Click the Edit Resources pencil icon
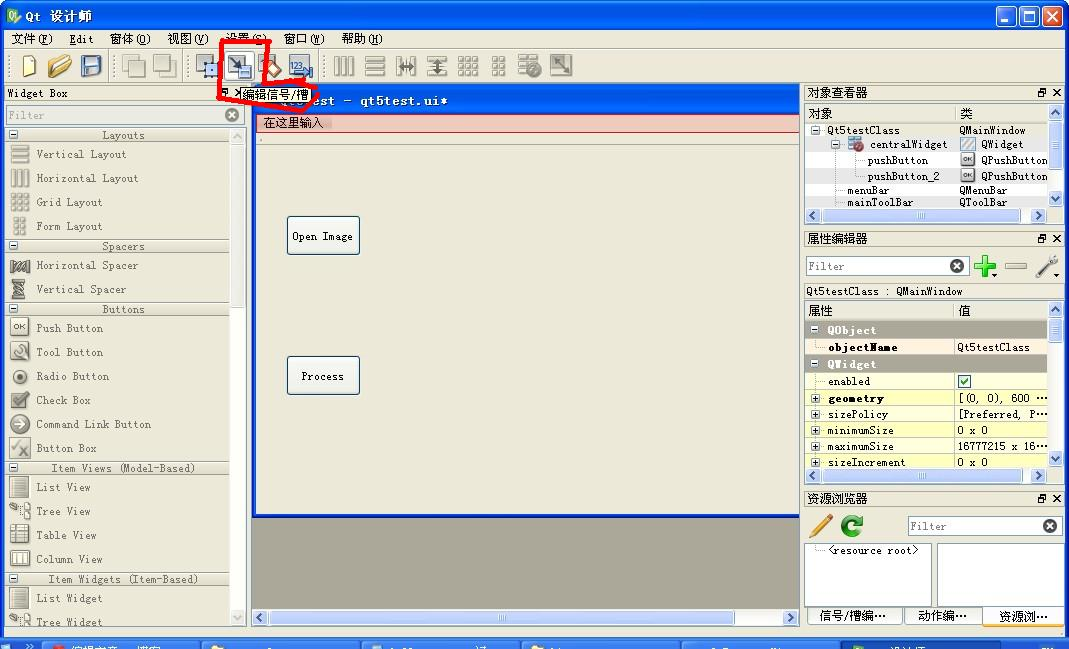Screen dimensions: 1069x649 pyautogui.click(x=820, y=525)
